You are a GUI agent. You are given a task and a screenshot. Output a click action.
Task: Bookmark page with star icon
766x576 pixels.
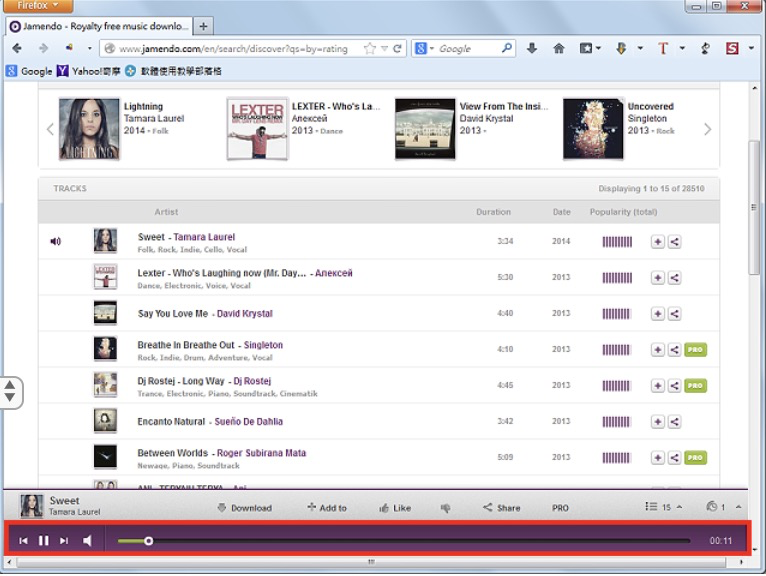tap(370, 48)
